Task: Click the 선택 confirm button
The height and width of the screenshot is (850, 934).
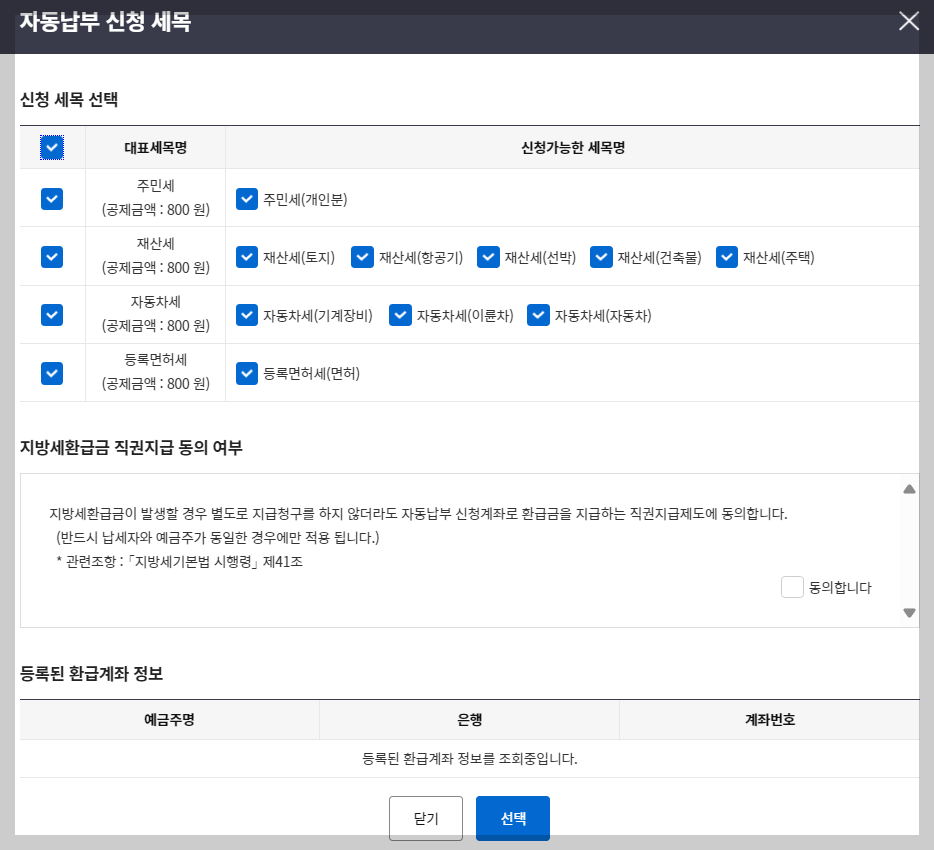Action: click(x=512, y=817)
